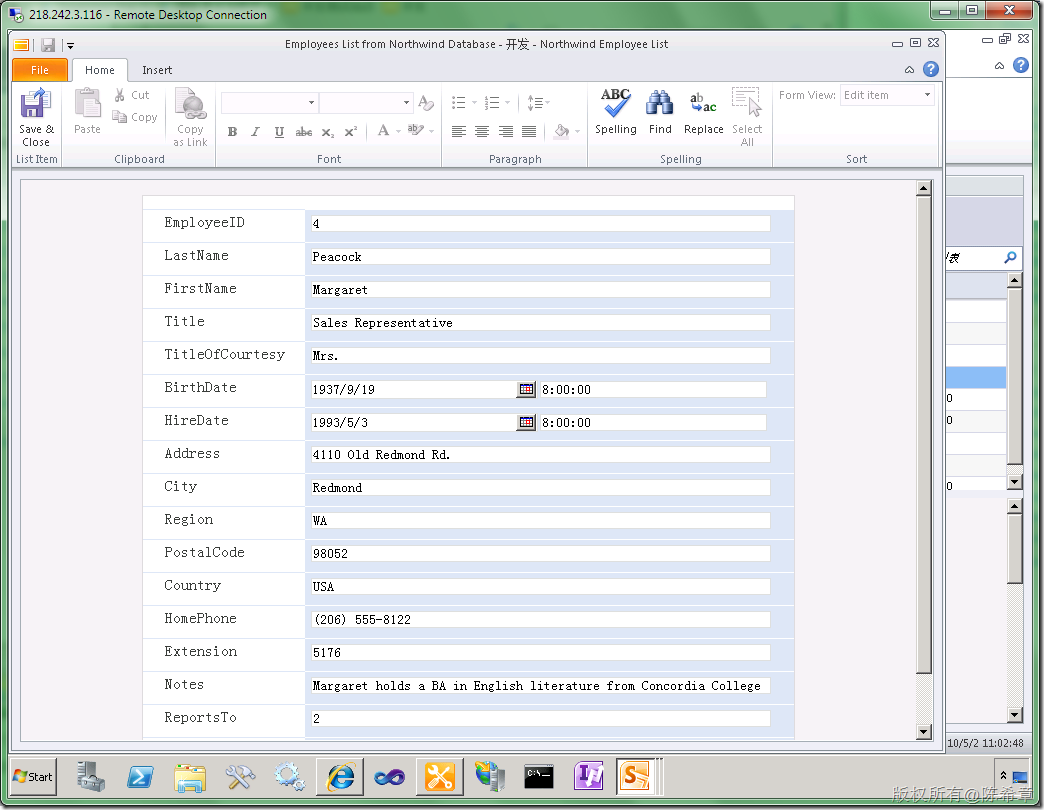Viewport: 1044px width, 810px height.
Task: Click the Start button
Action: click(33, 777)
